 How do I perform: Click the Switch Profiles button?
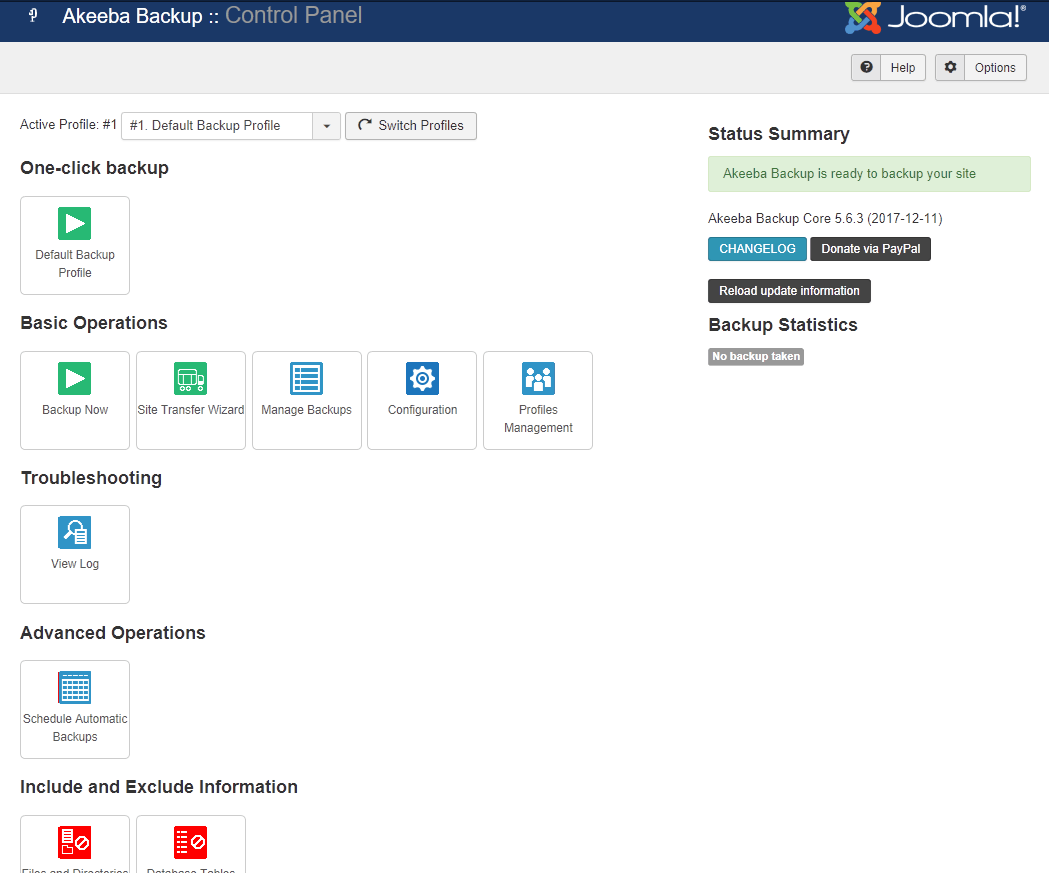[x=411, y=126]
